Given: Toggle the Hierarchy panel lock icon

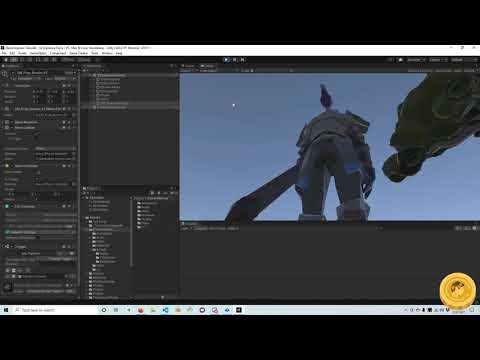Looking at the screenshot, I should pyautogui.click(x=171, y=66).
